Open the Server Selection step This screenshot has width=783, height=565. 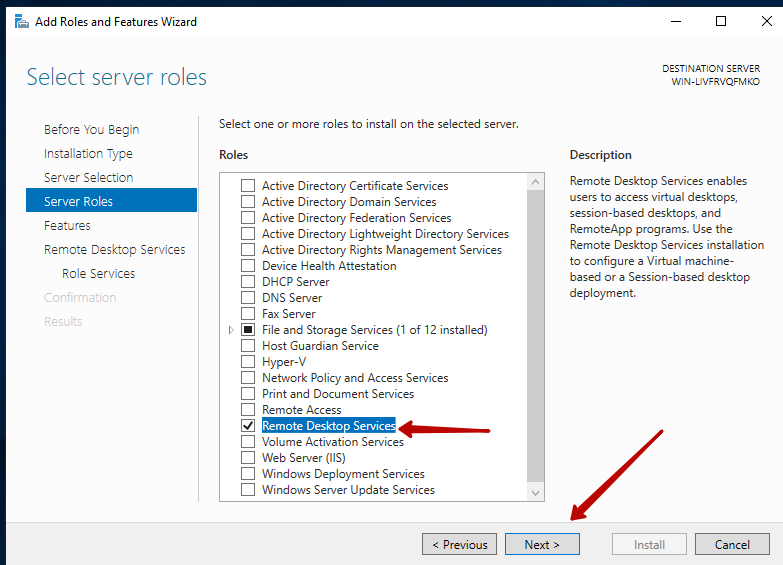[88, 177]
